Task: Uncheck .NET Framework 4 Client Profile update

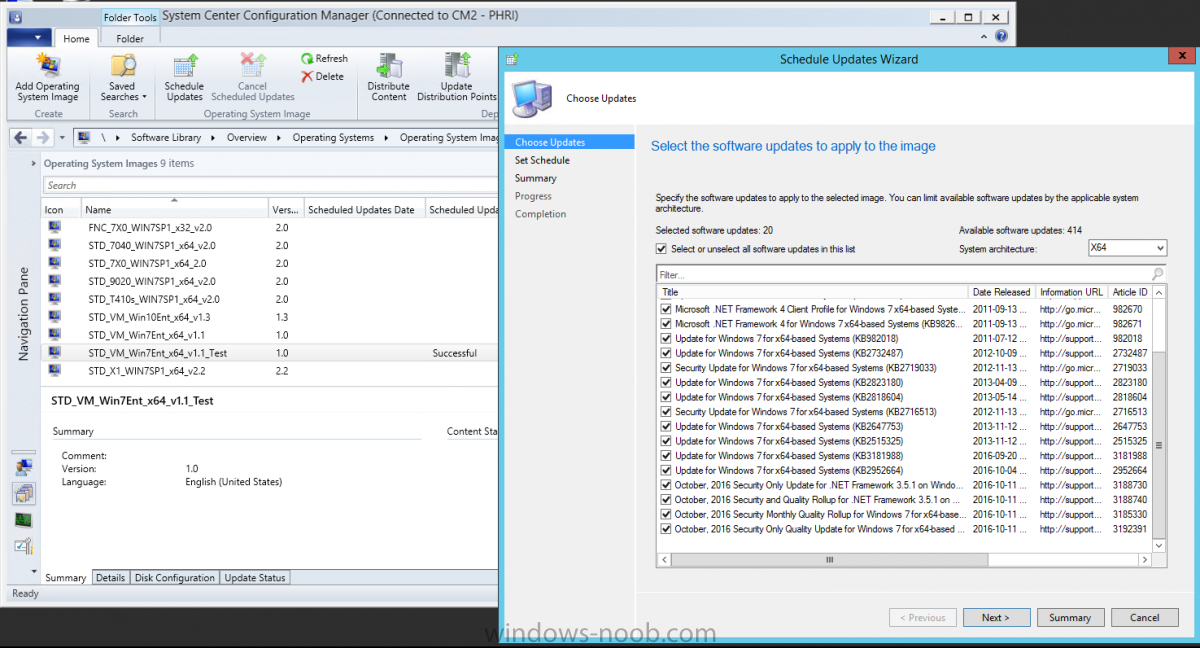Action: coord(666,310)
